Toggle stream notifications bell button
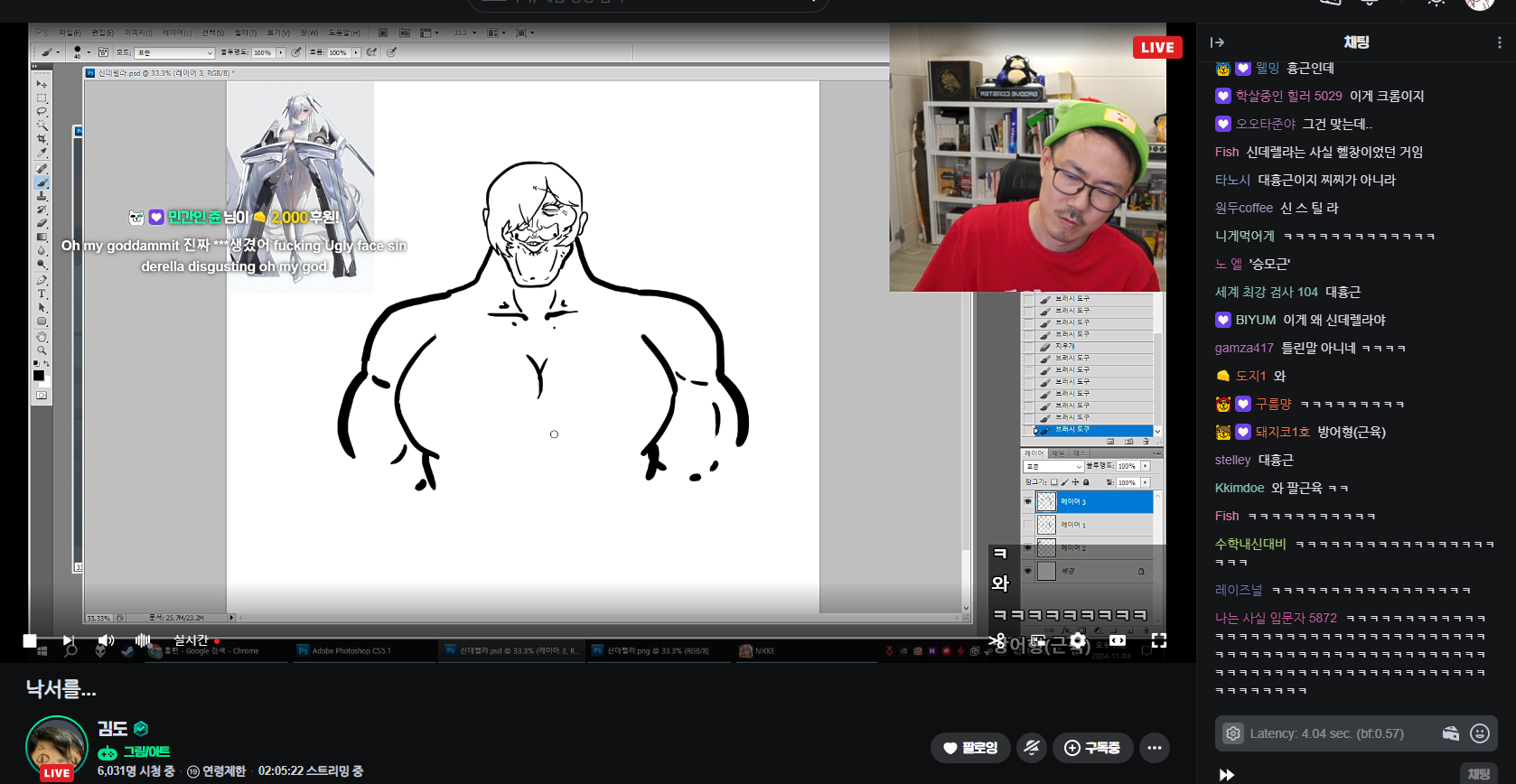 tap(1032, 748)
